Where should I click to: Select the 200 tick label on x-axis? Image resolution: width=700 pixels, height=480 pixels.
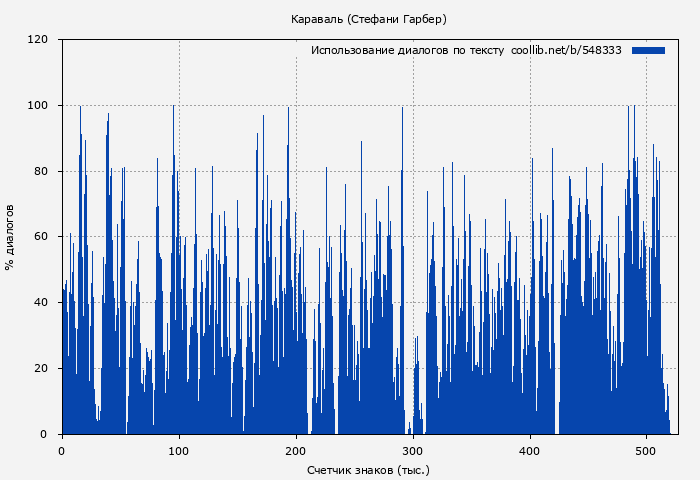tap(296, 450)
